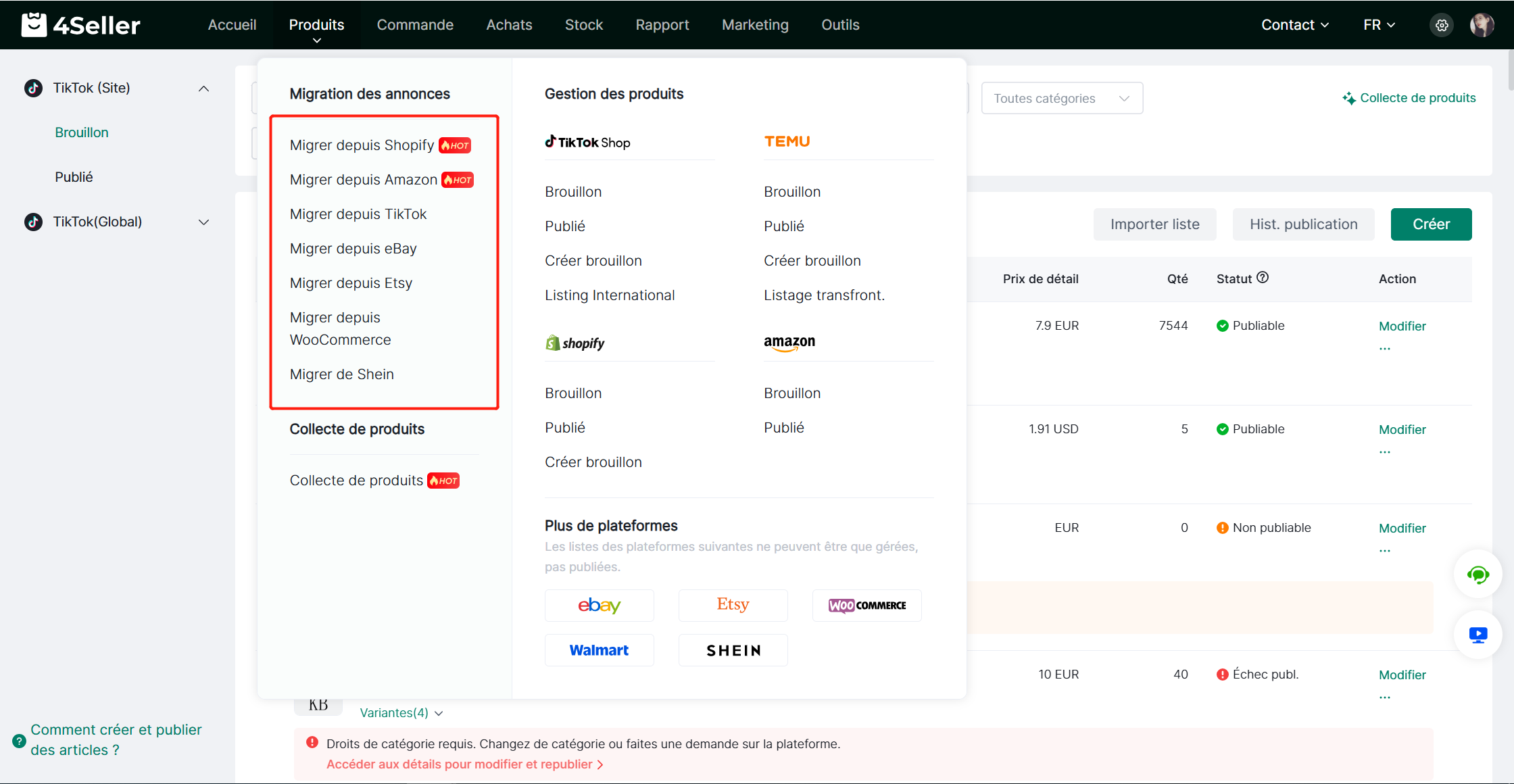The width and height of the screenshot is (1514, 784).
Task: Click the page vertical scrollbar
Action: click(x=1511, y=70)
